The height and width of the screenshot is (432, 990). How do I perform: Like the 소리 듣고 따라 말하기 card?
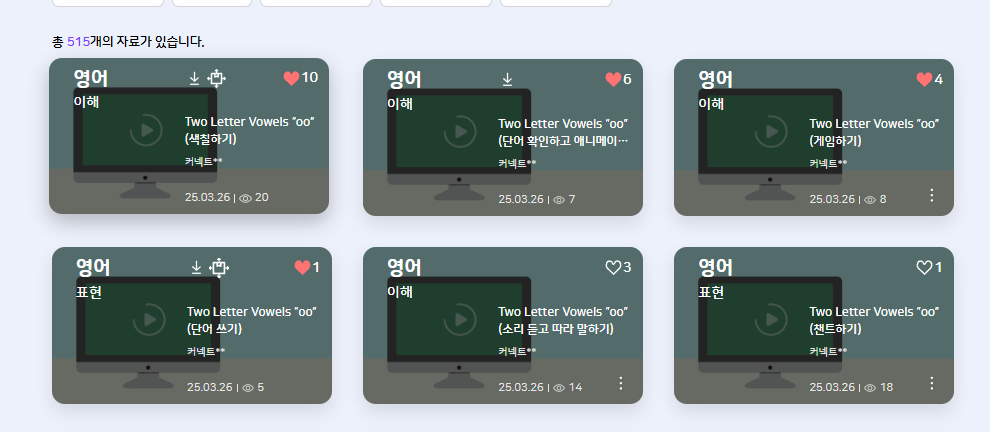coord(613,268)
